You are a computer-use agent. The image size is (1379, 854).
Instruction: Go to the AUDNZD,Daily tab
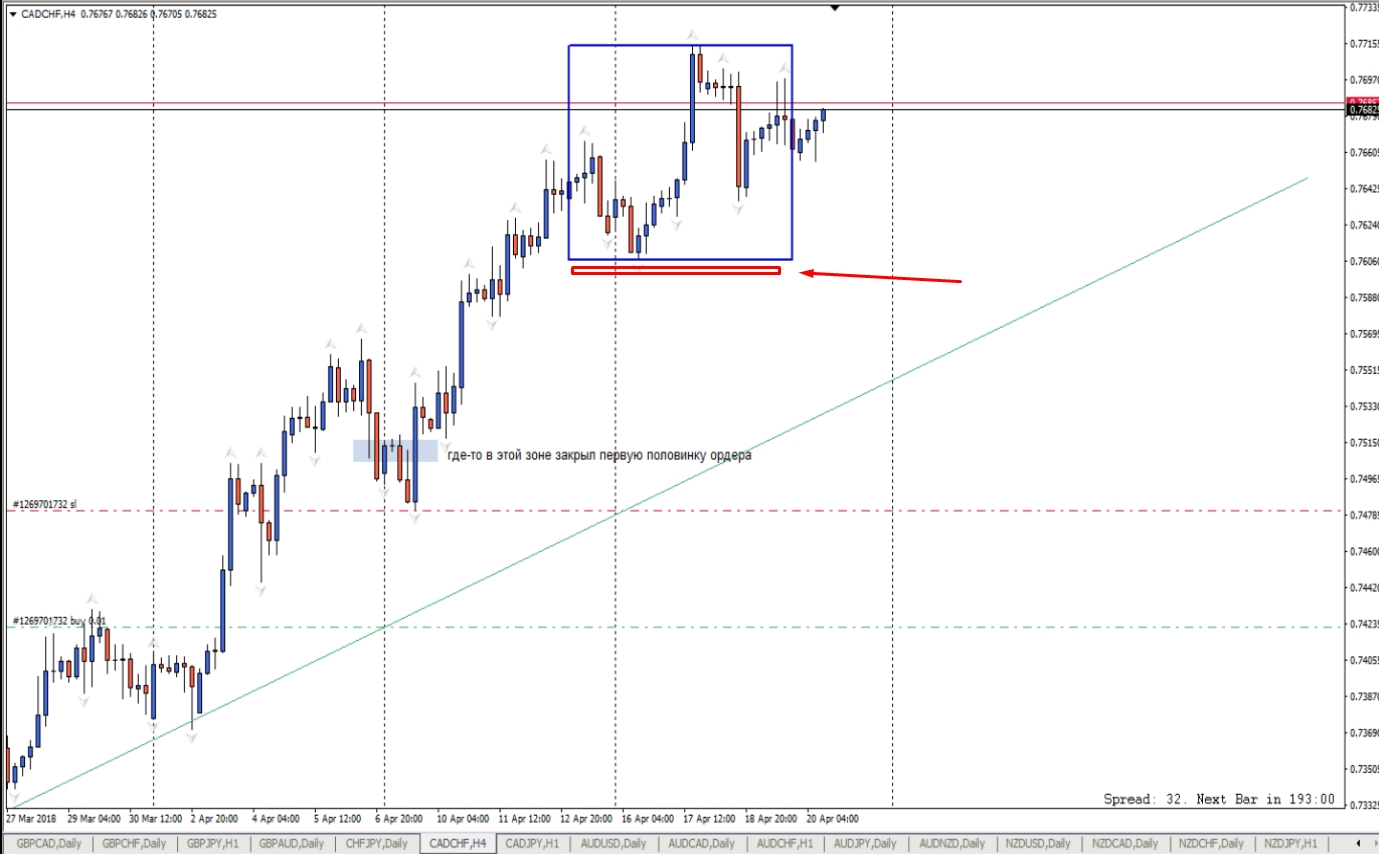tap(951, 843)
